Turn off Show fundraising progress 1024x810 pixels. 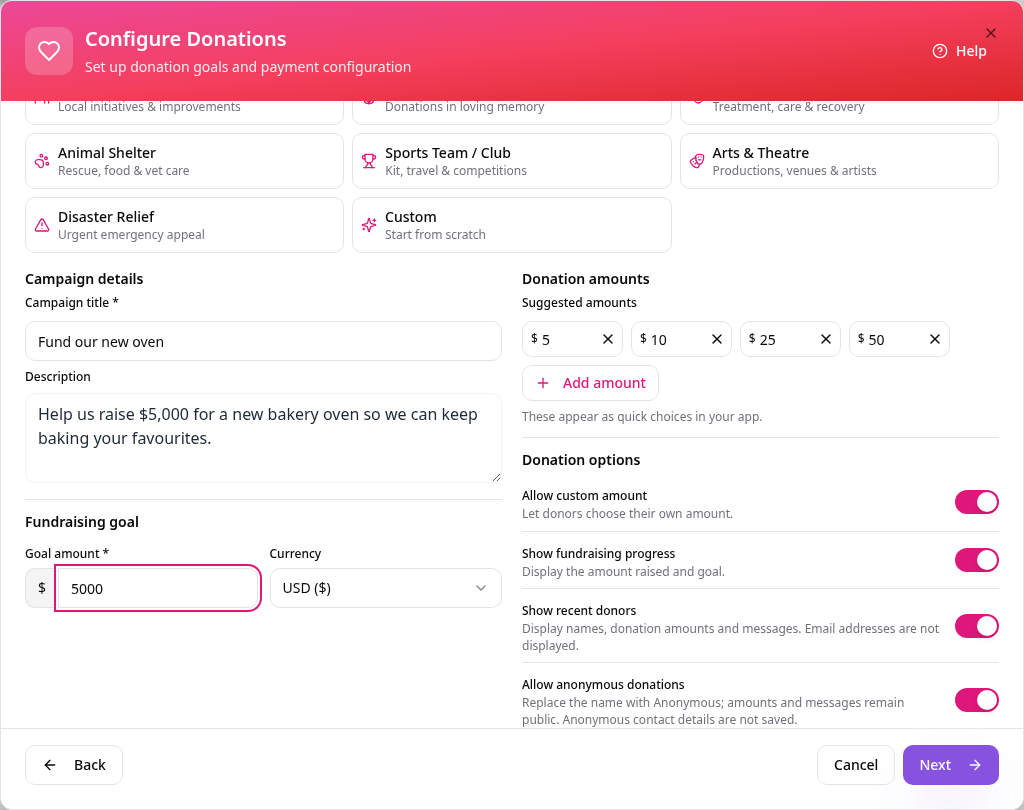click(977, 560)
